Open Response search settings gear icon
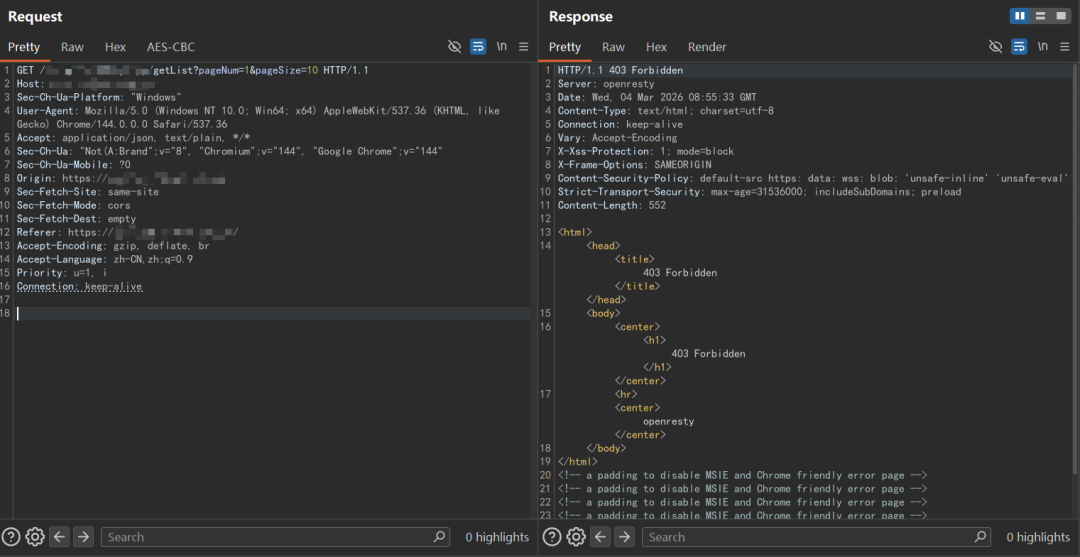This screenshot has width=1080, height=557. click(x=576, y=537)
